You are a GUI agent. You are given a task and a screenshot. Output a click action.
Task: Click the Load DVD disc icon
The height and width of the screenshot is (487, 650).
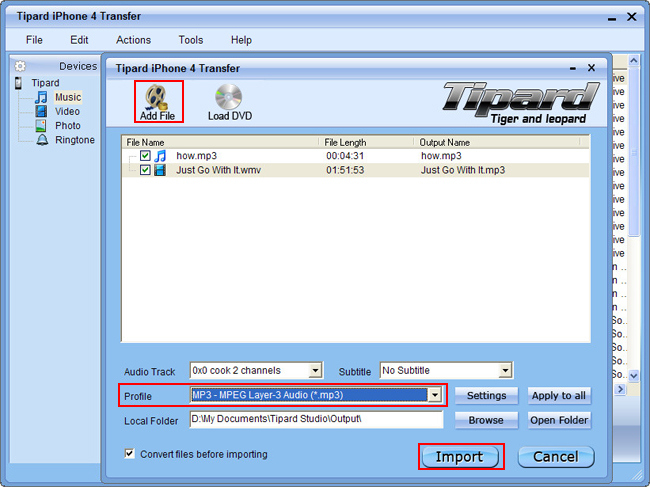(x=228, y=97)
